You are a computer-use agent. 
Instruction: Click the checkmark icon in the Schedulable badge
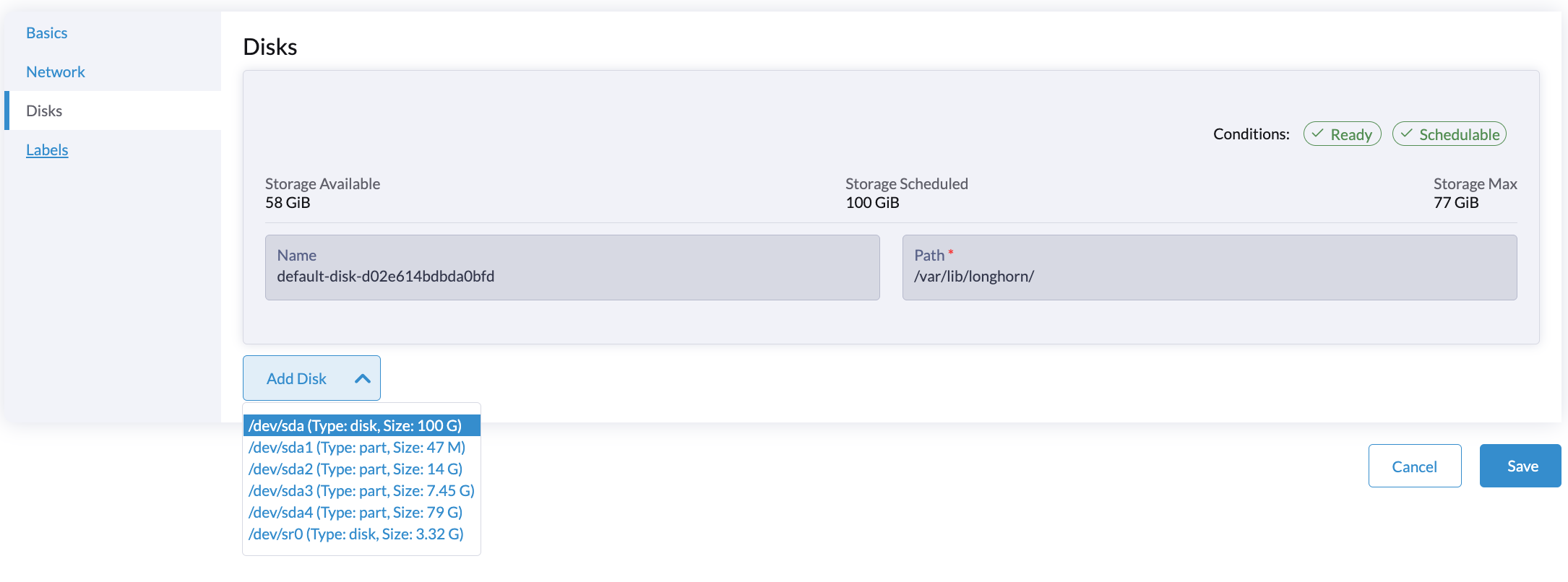pyautogui.click(x=1408, y=134)
